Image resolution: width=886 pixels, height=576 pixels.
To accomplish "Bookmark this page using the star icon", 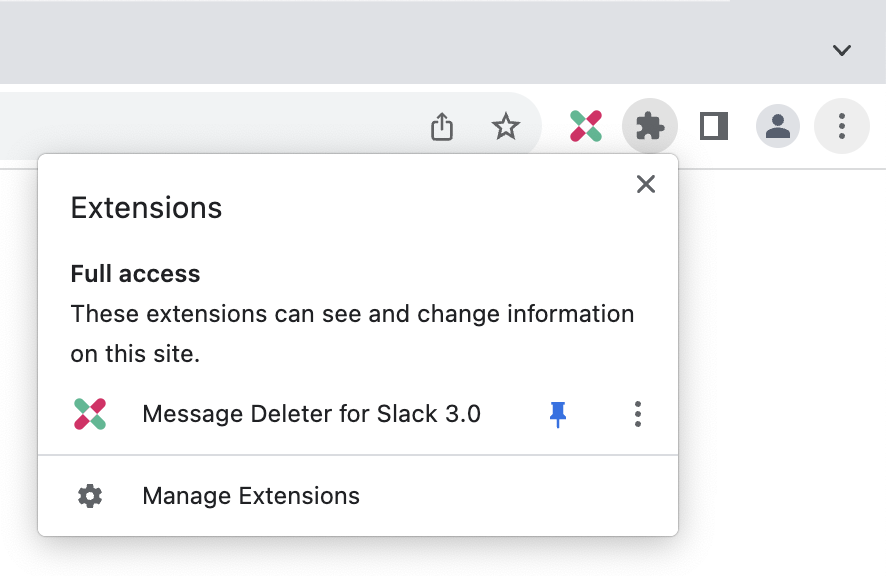I will click(506, 126).
